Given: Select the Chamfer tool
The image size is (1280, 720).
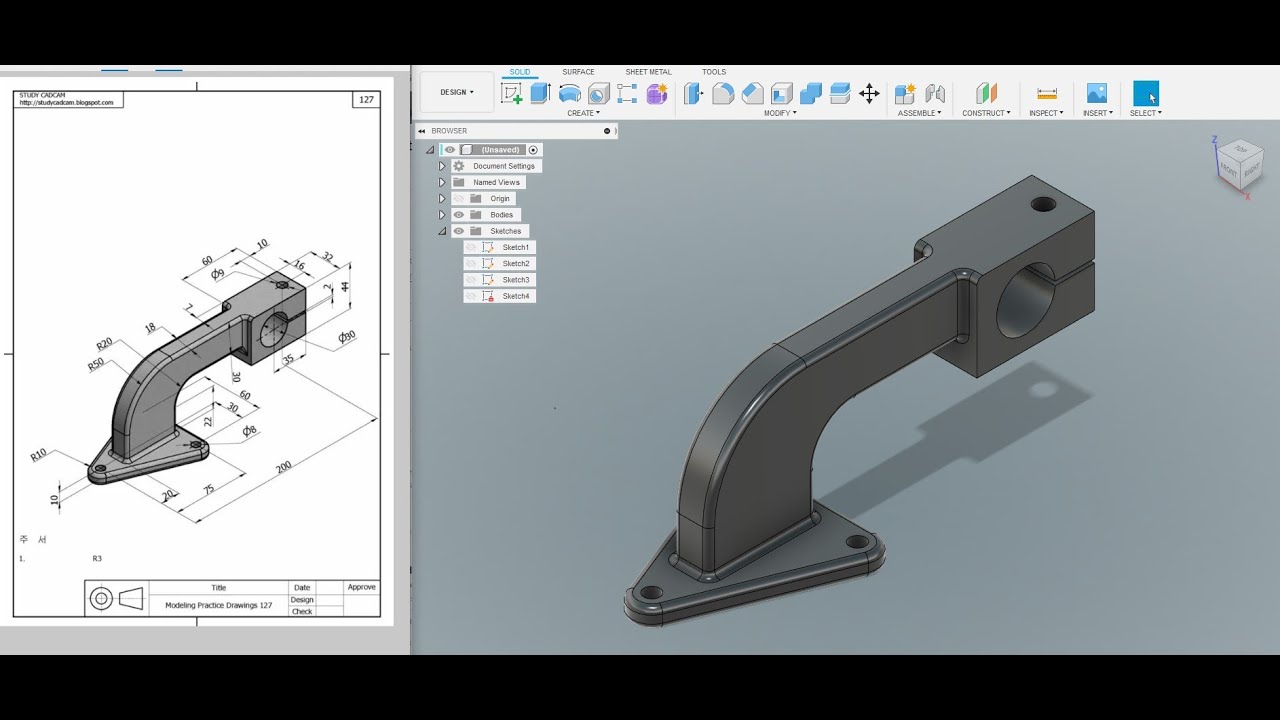Looking at the screenshot, I should pyautogui.click(x=752, y=94).
